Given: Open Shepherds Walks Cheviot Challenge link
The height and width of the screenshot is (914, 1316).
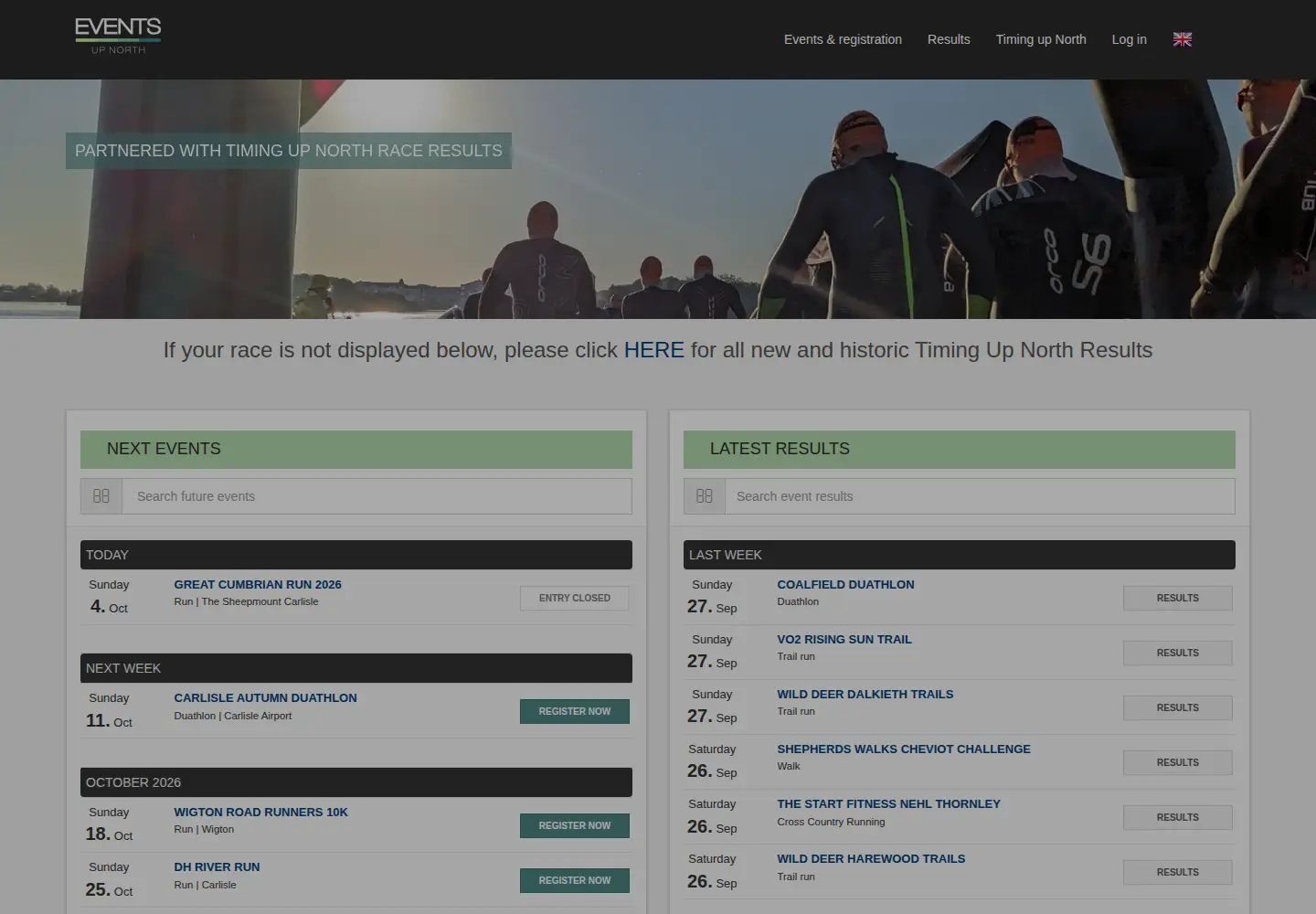Looking at the screenshot, I should (x=904, y=749).
